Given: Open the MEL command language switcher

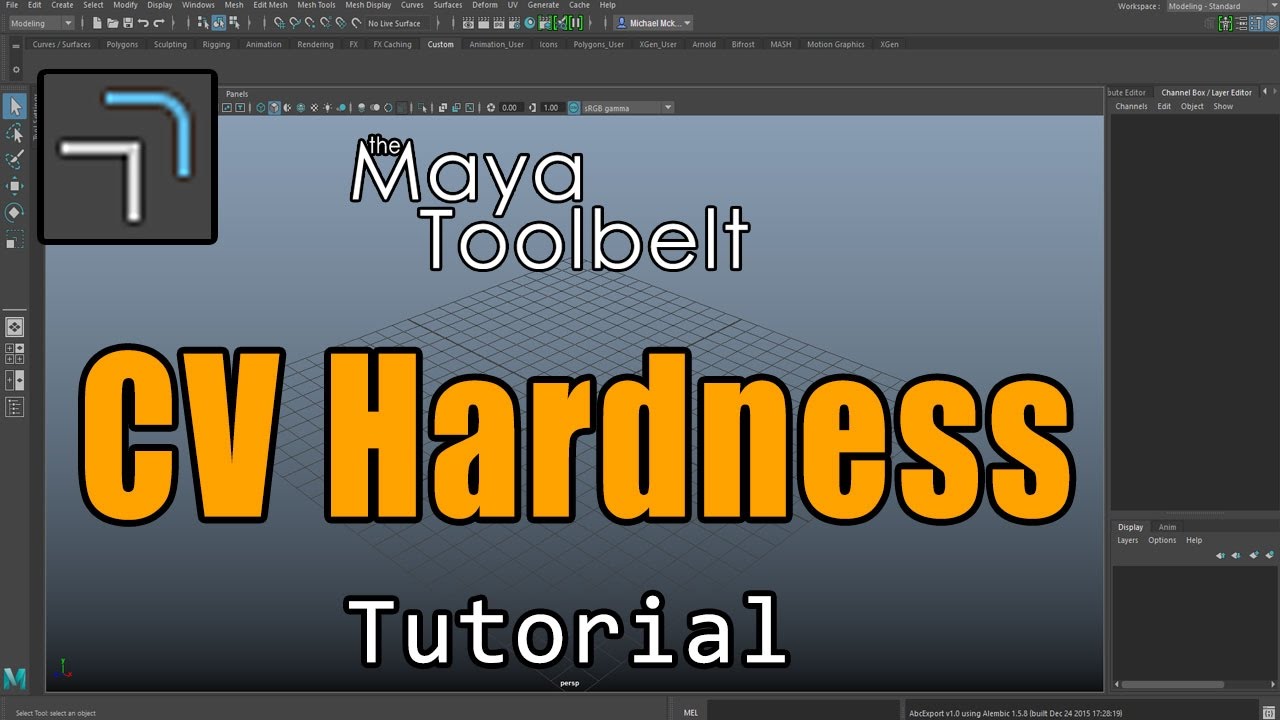Looking at the screenshot, I should [691, 713].
